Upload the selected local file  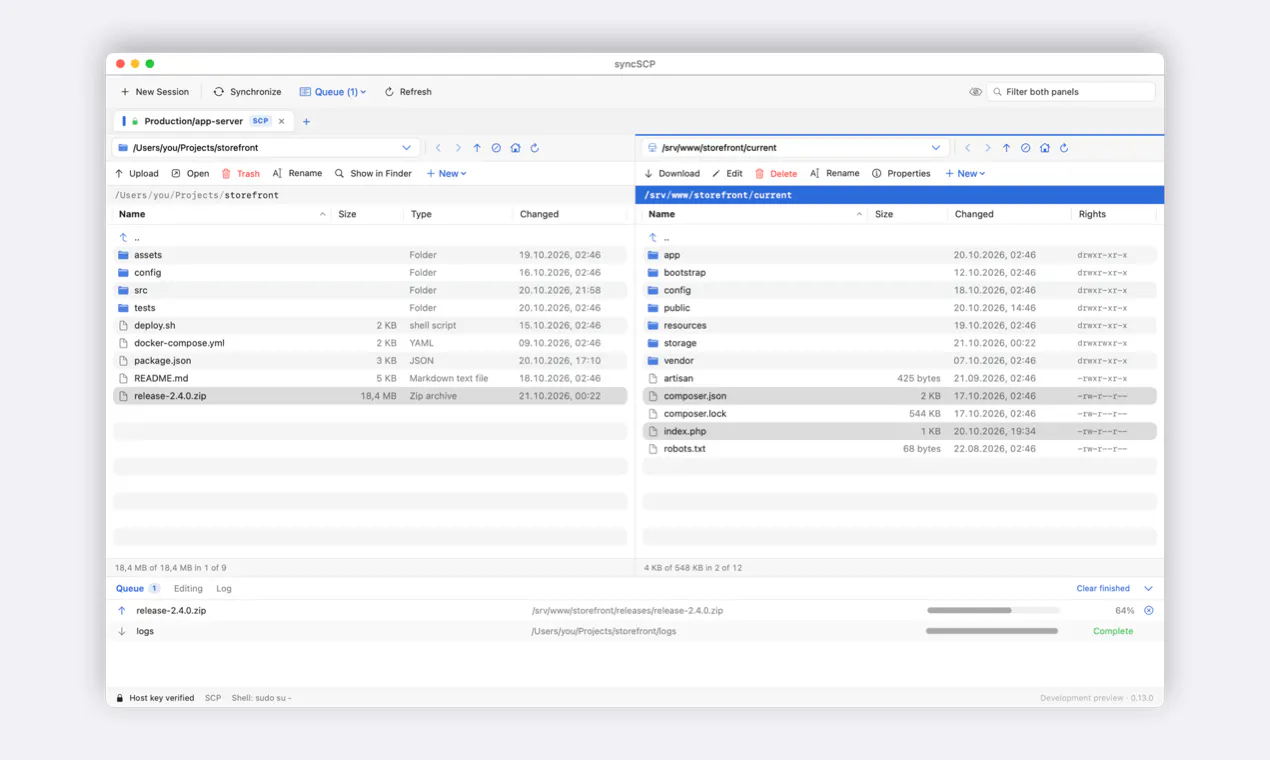[x=137, y=174]
